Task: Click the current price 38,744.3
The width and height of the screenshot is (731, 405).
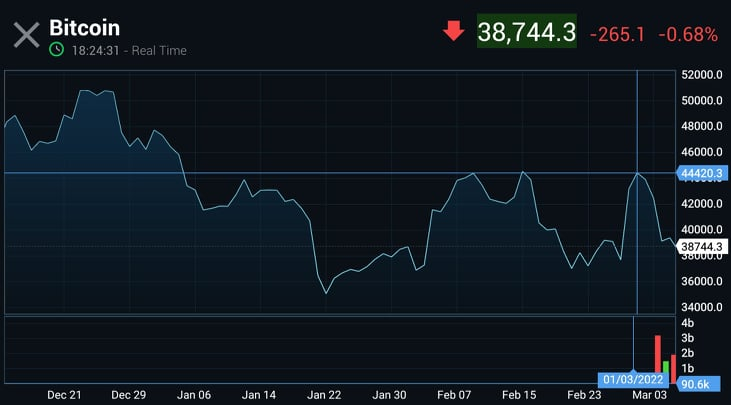Action: coord(527,32)
